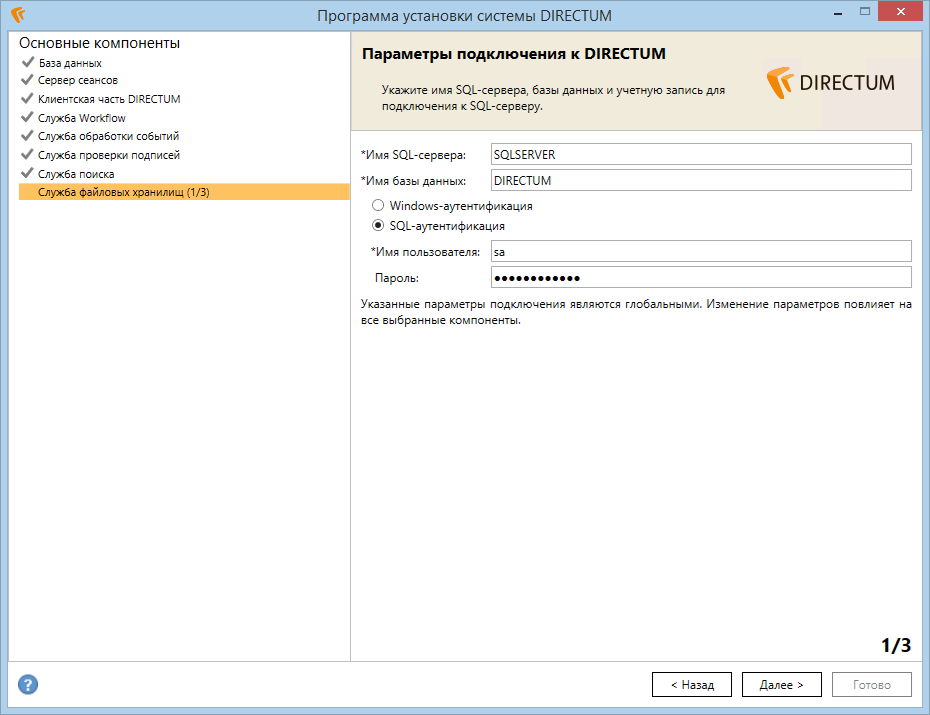Click the Готово button
The image size is (930, 715).
coord(872,685)
